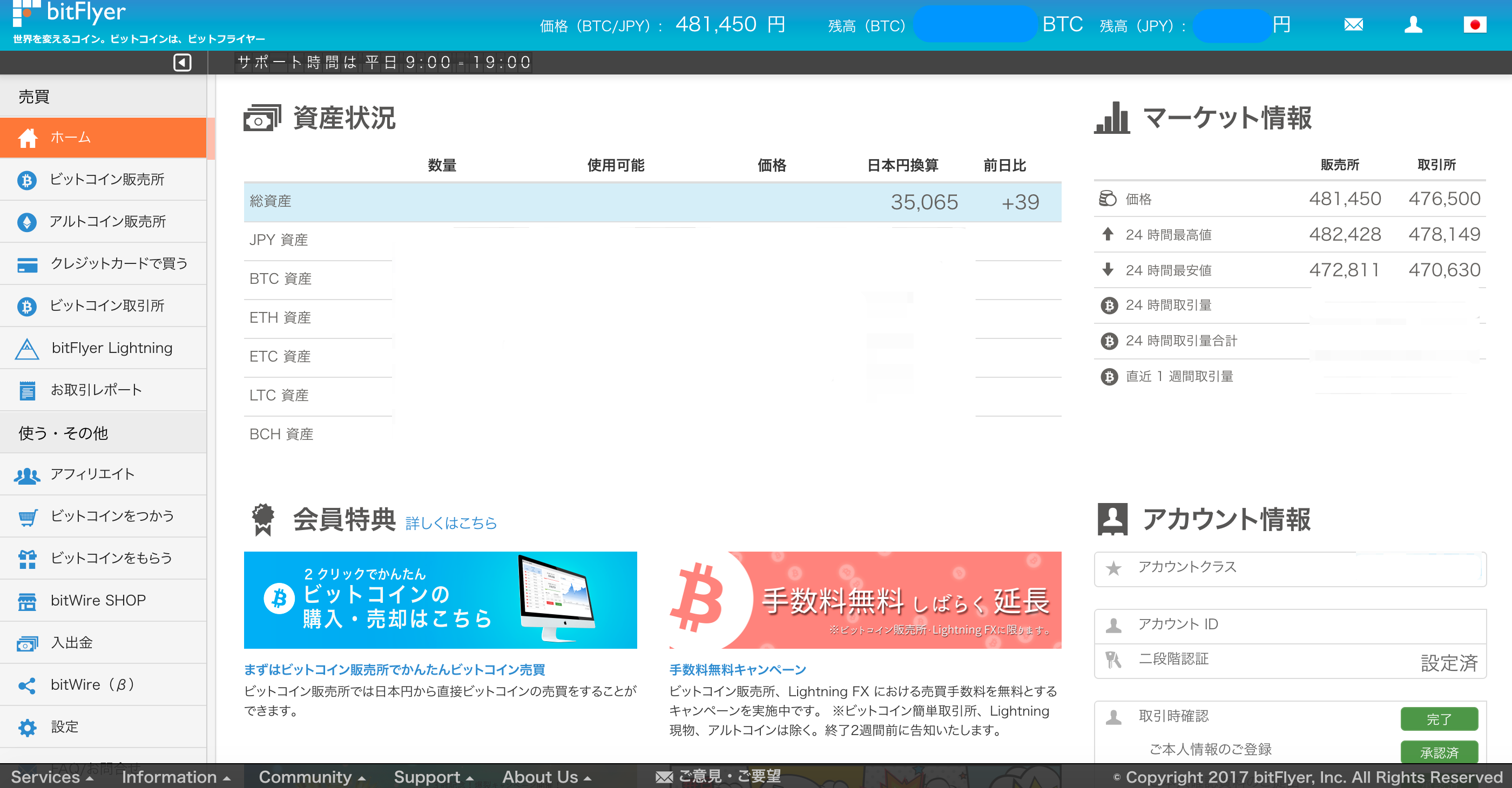Click the 日本円換算 column header

click(x=903, y=166)
